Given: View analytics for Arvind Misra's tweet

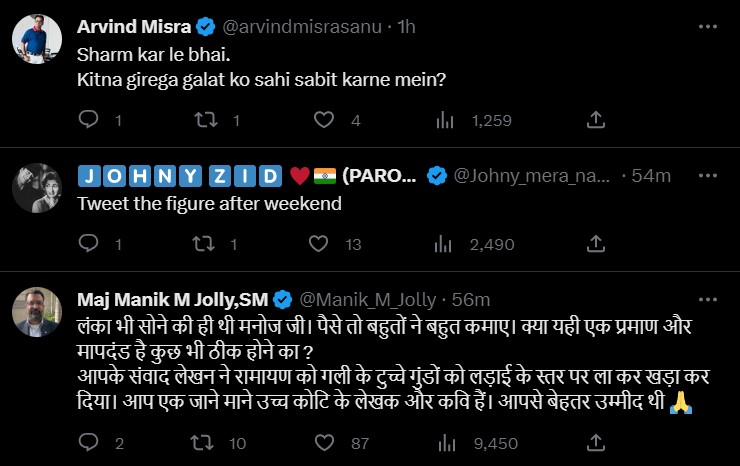Looking at the screenshot, I should point(446,120).
